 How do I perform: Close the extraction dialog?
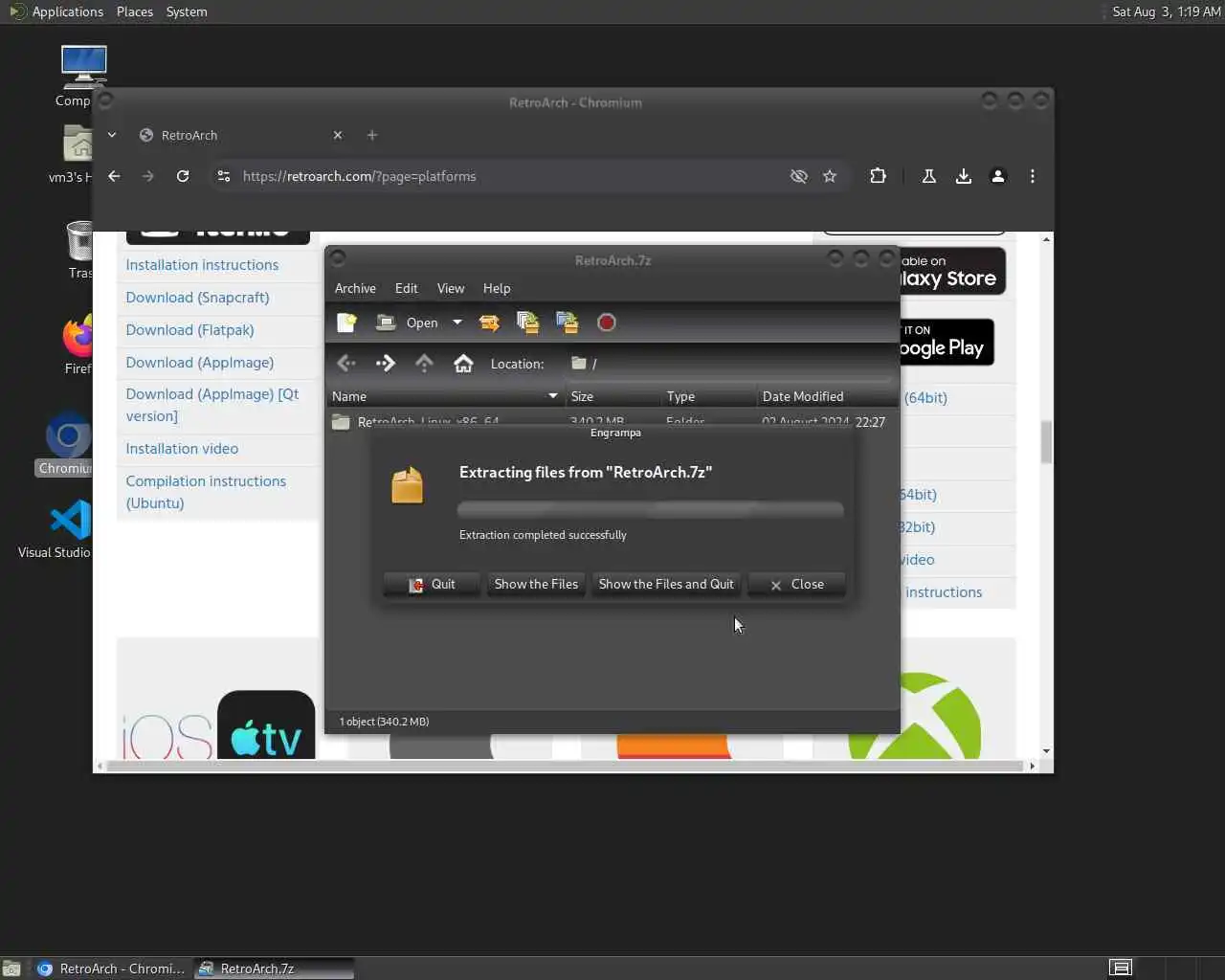[796, 584]
